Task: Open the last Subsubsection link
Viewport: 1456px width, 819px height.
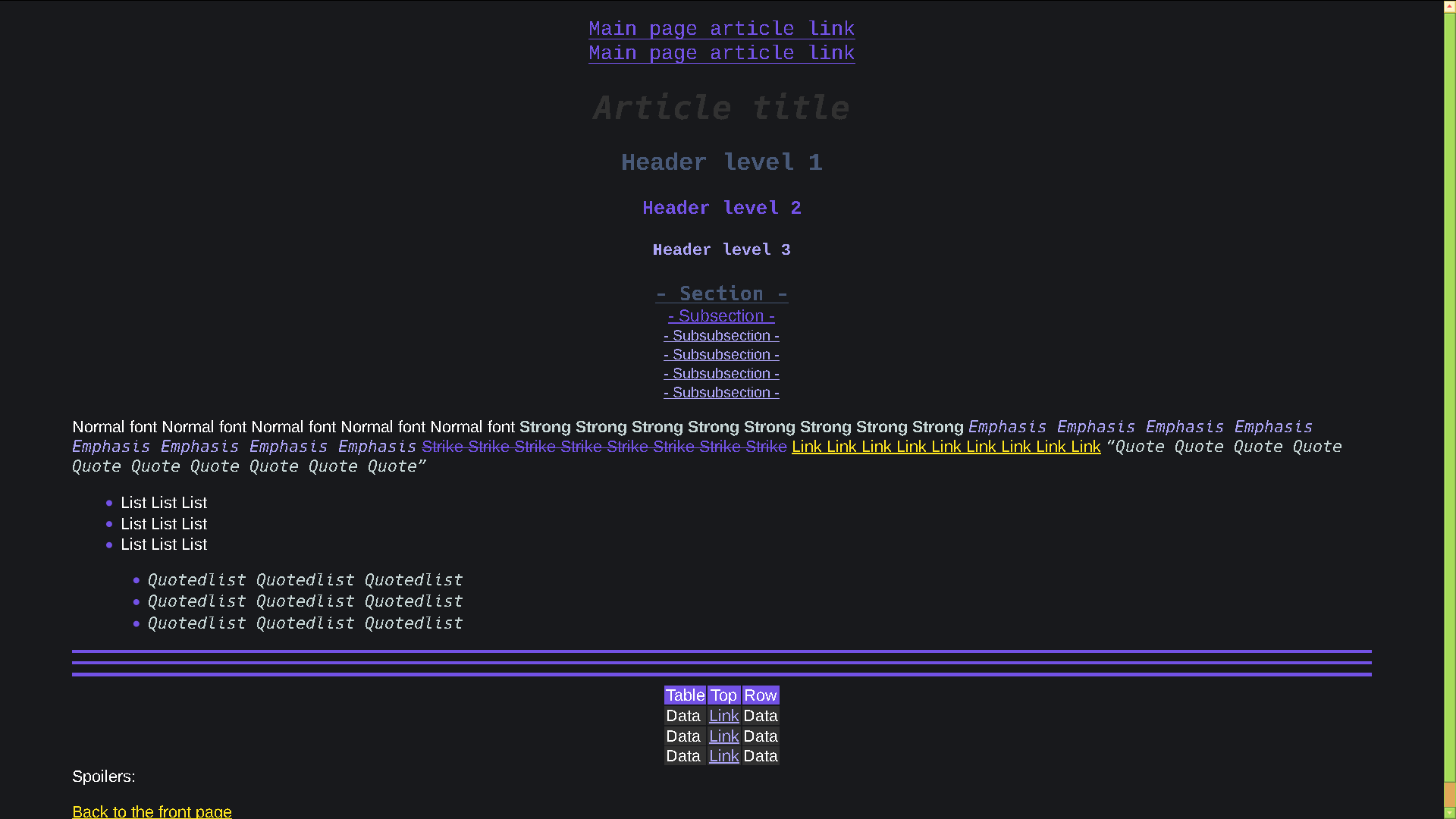Action: click(721, 392)
